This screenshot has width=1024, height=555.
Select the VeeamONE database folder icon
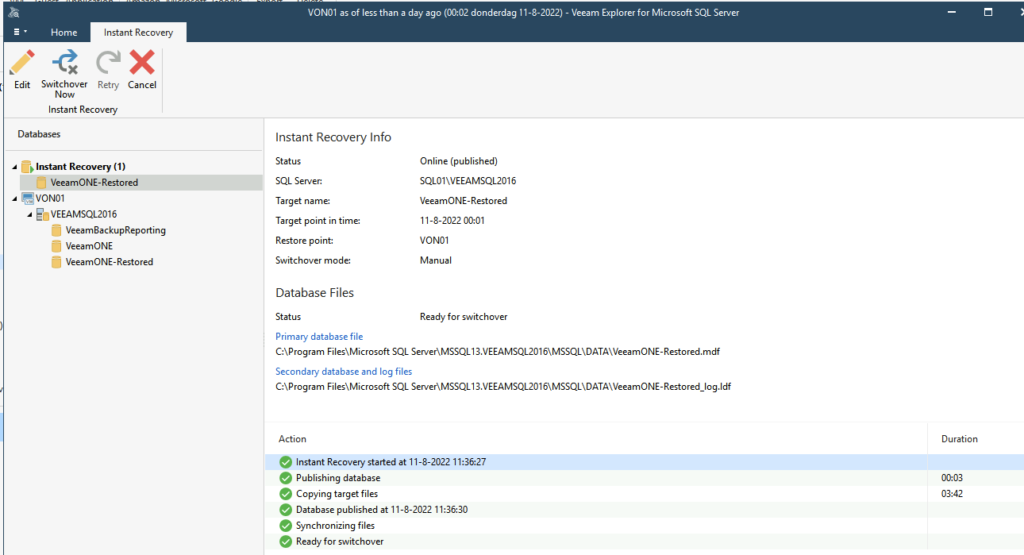tap(57, 246)
